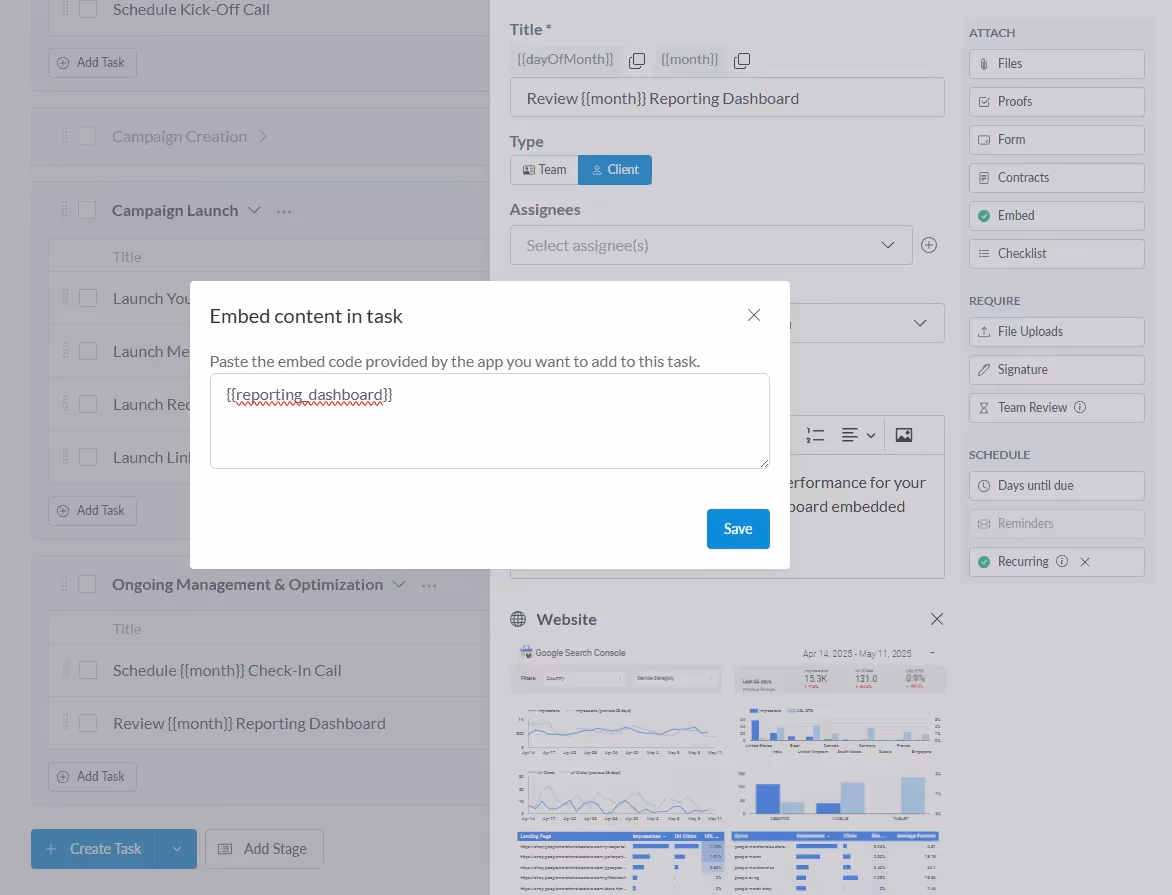
Task: Add Task under Campaign Launch stage
Action: [92, 511]
